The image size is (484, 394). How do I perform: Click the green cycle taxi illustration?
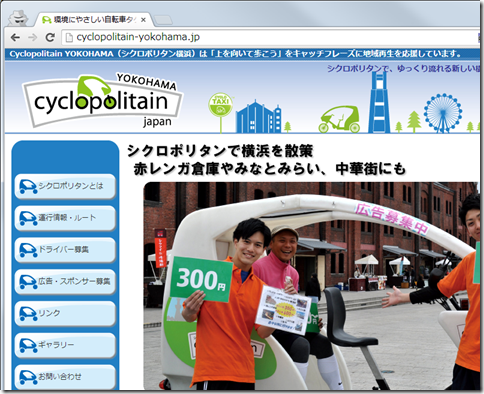pos(339,119)
